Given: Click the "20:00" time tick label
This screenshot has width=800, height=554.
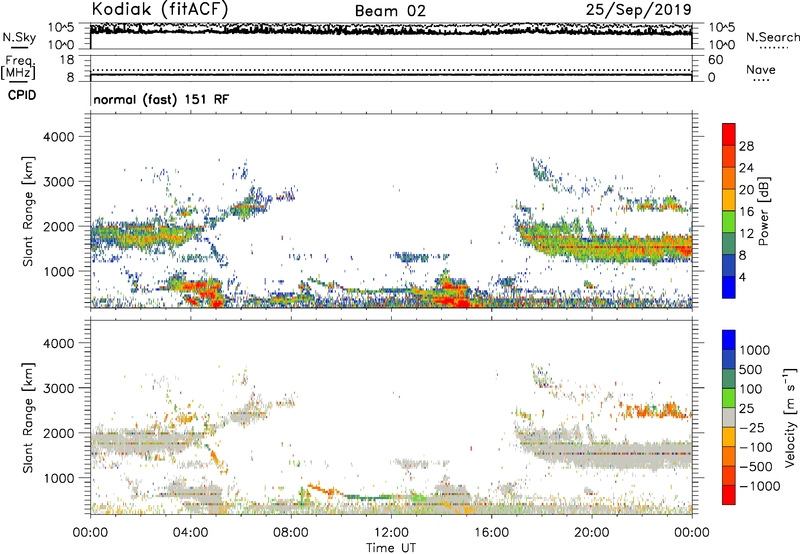Looking at the screenshot, I should click(592, 533).
